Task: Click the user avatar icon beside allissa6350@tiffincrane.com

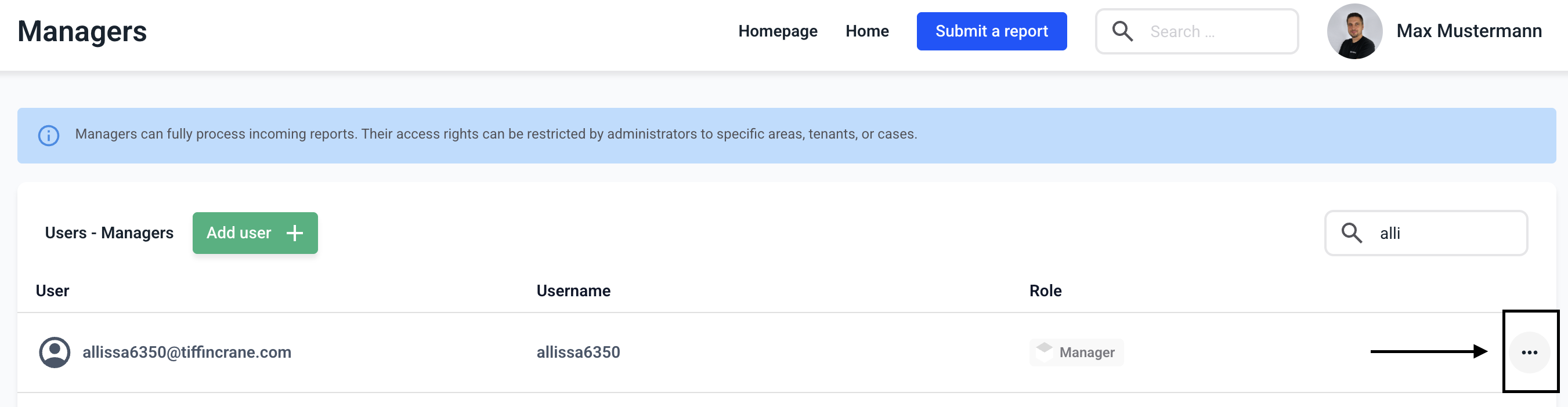Action: pyautogui.click(x=55, y=353)
